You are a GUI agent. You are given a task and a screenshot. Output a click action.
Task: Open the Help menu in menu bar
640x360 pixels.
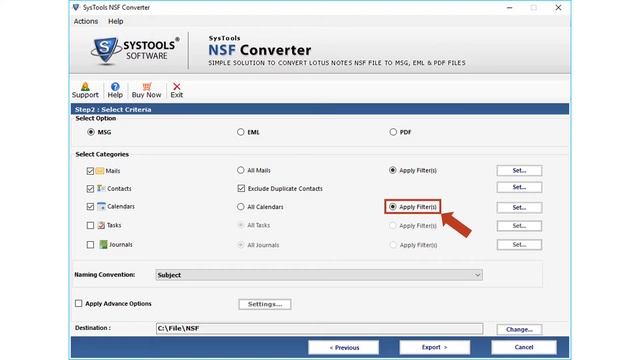tap(116, 21)
